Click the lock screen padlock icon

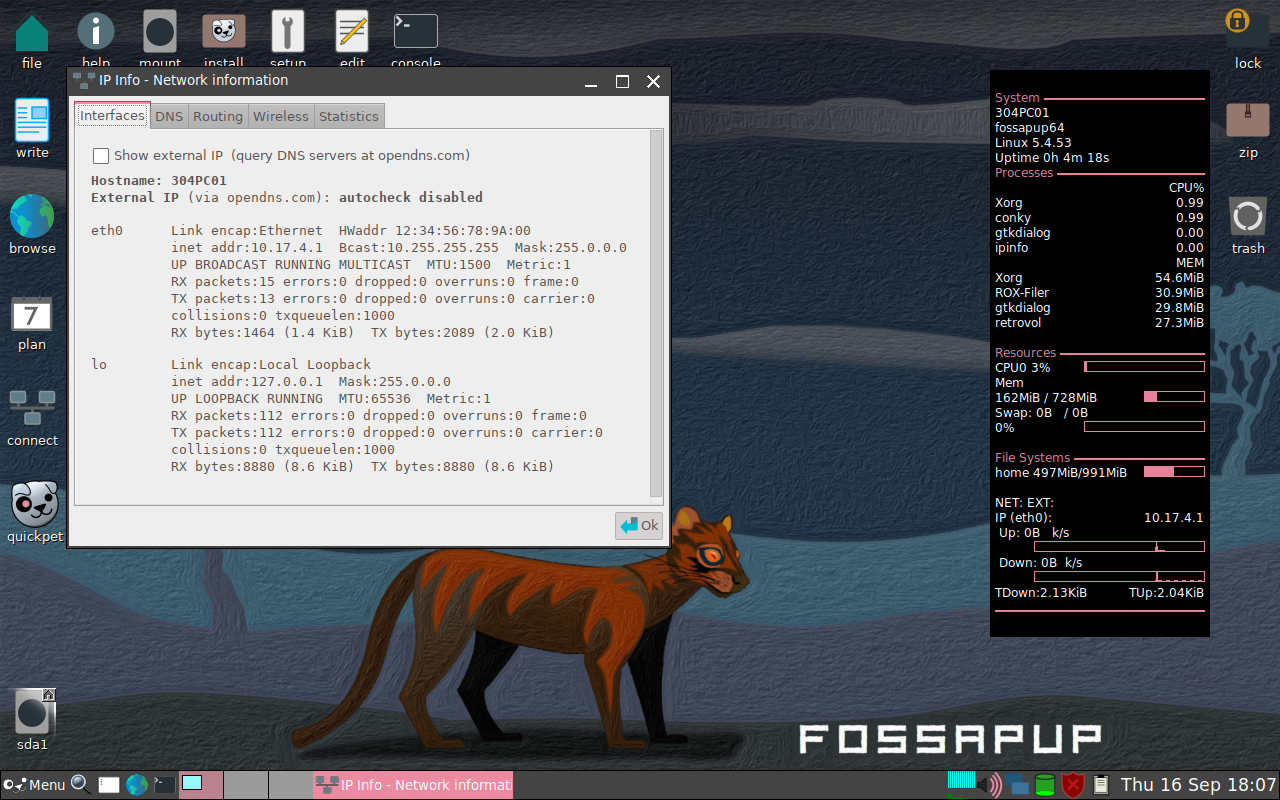tap(1240, 24)
